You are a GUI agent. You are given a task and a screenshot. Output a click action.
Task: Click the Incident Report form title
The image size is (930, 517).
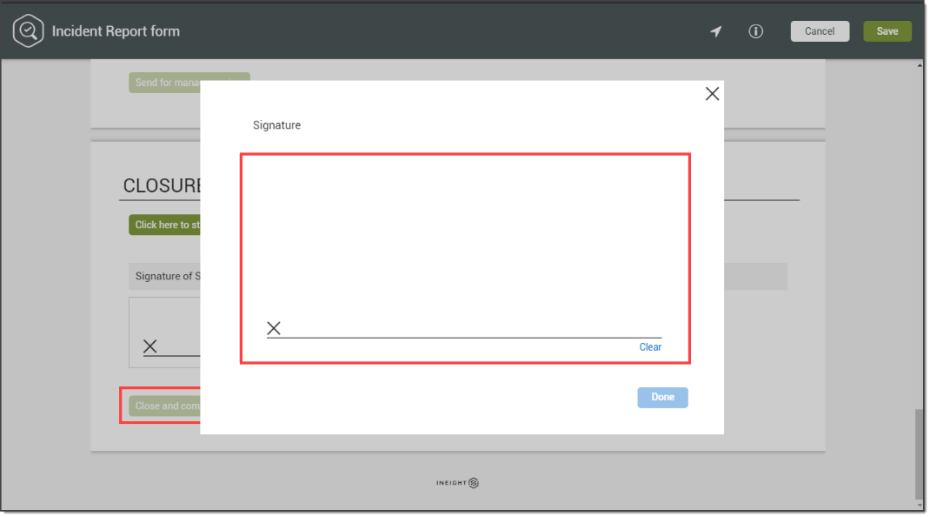116,31
